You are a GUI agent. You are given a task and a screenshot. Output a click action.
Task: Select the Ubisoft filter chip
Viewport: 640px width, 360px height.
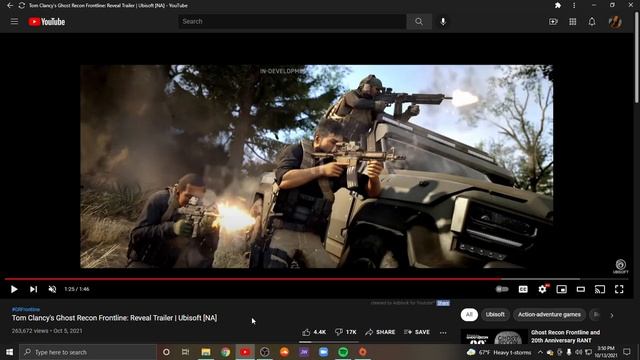click(495, 315)
